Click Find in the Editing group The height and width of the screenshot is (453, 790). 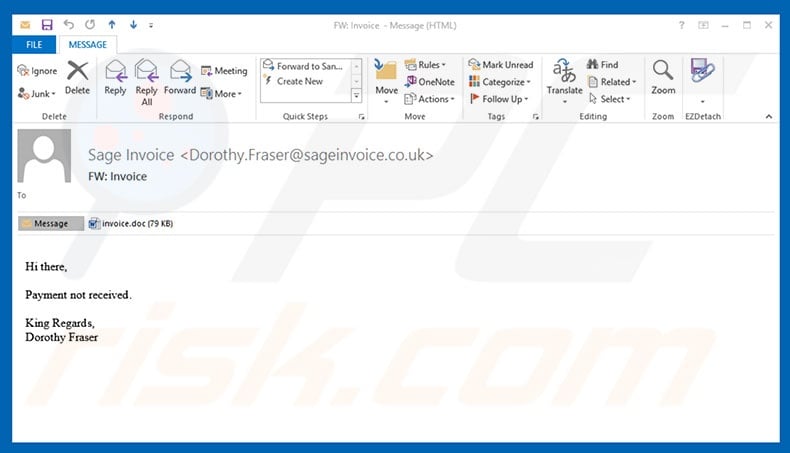click(603, 64)
